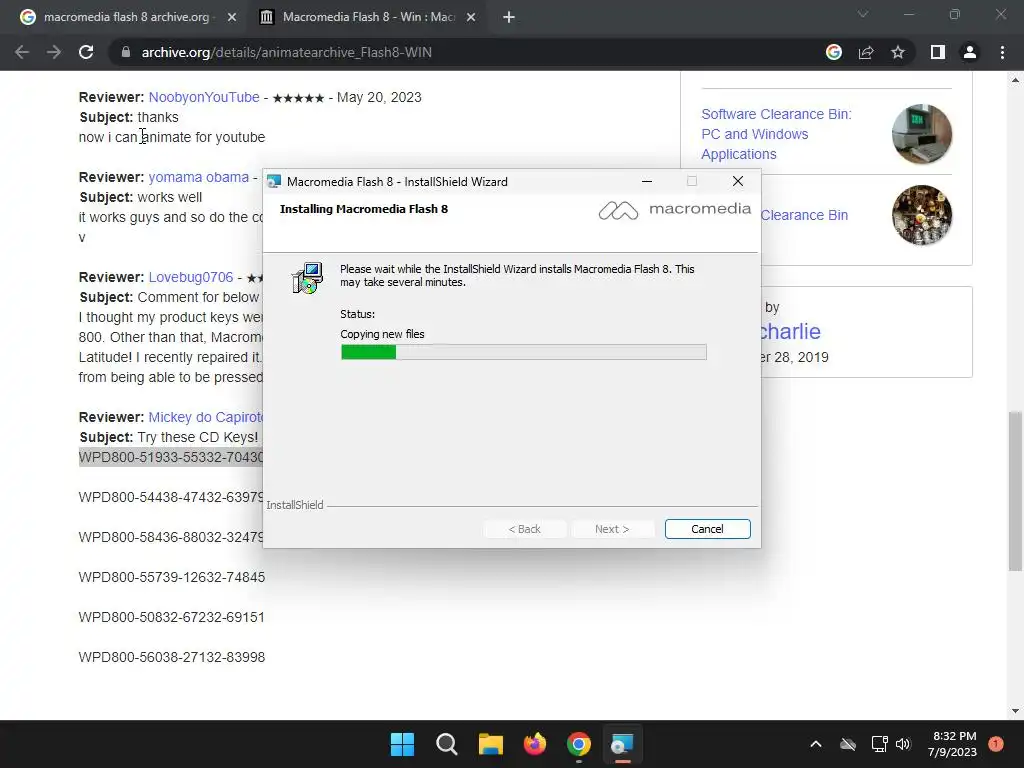Open Windows taskbar search
Image resolution: width=1024 pixels, height=768 pixels.
(447, 744)
